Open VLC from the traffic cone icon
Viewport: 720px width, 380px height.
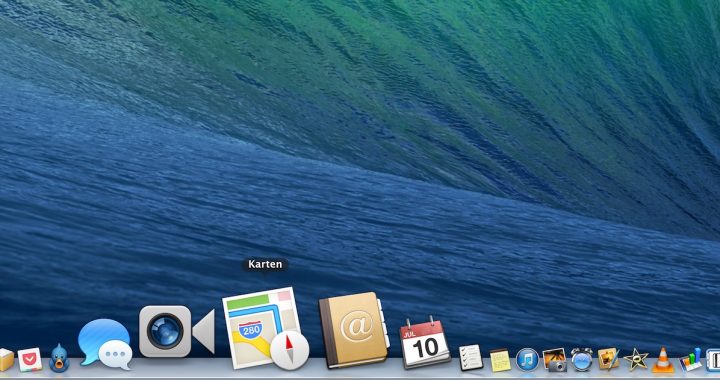pos(663,360)
